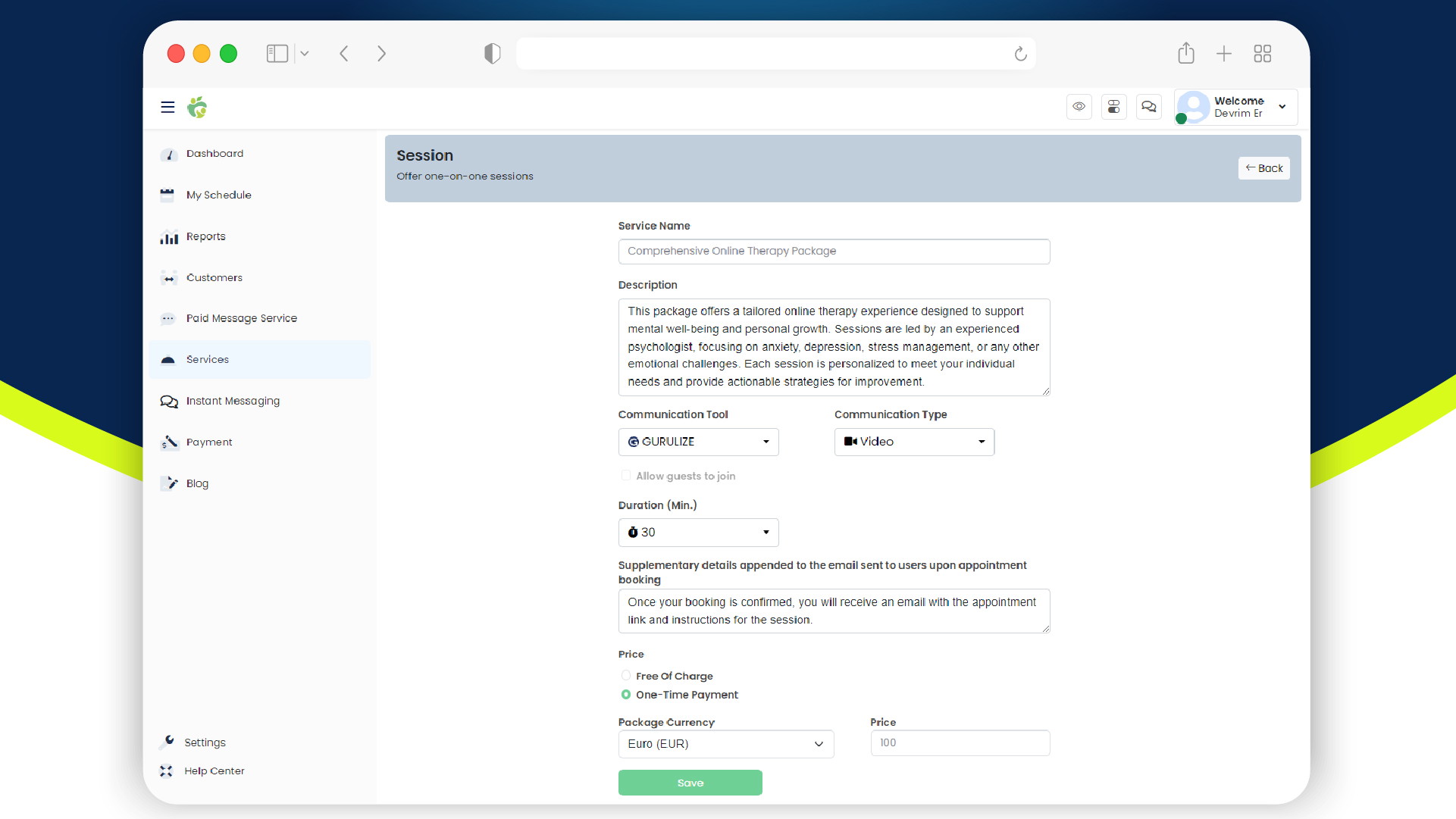
Task: Click the Customers icon in sidebar
Action: (168, 277)
